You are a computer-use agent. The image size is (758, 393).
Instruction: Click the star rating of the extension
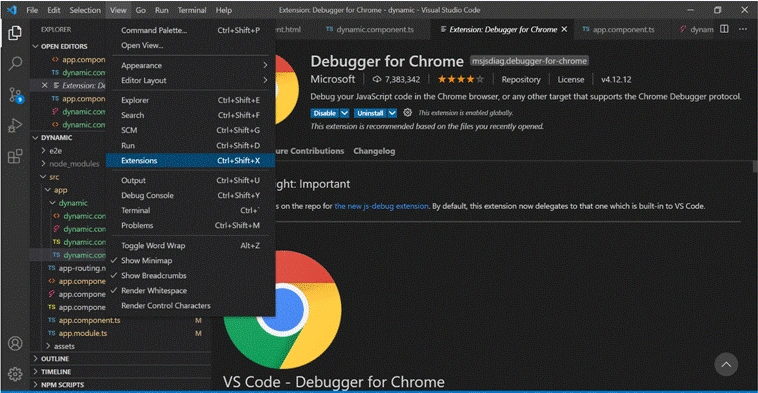[460, 79]
